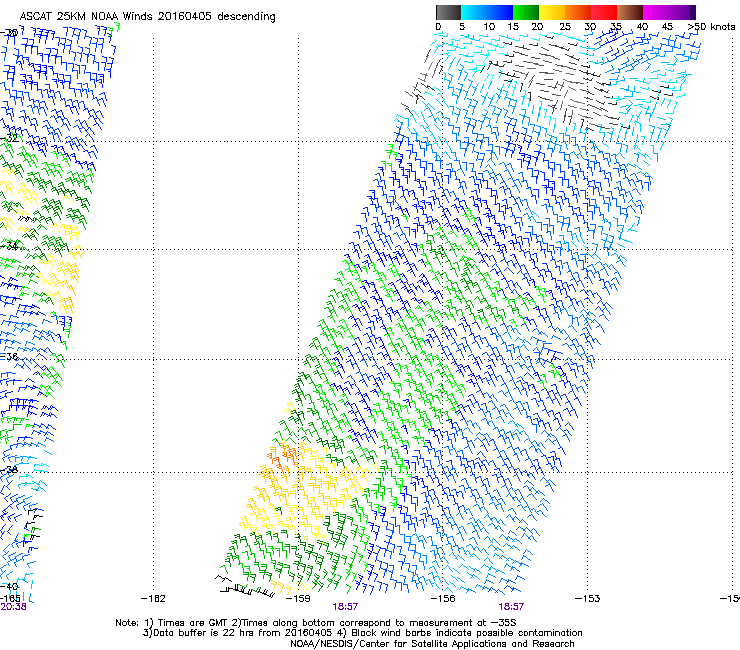Click the '45' legend scale label

click(667, 27)
